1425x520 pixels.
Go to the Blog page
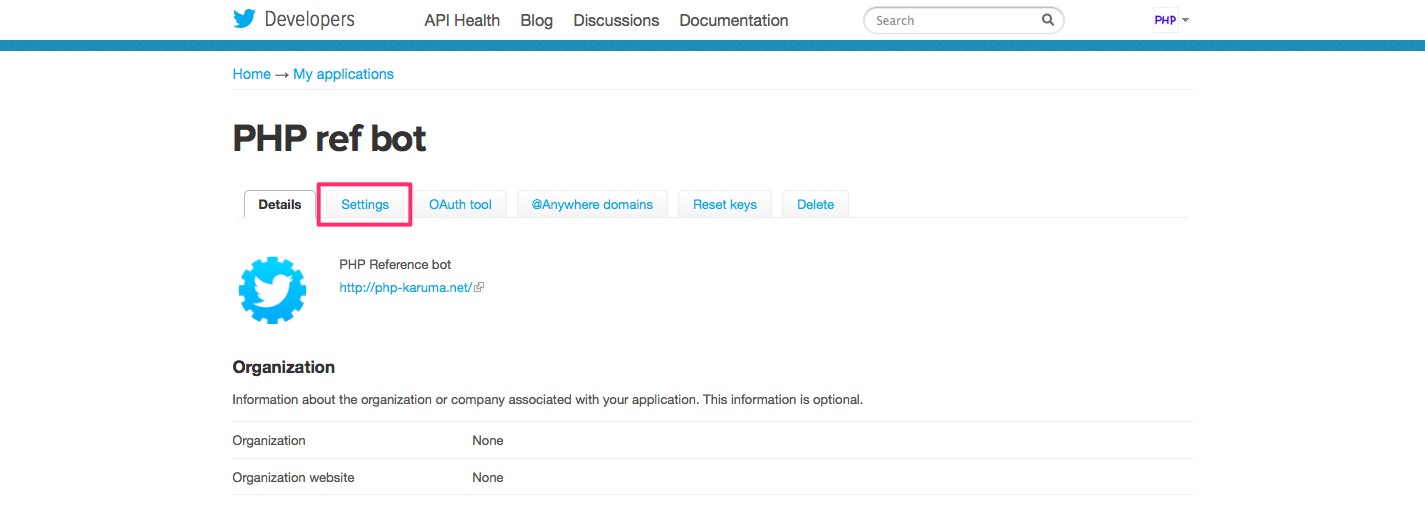pyautogui.click(x=537, y=20)
